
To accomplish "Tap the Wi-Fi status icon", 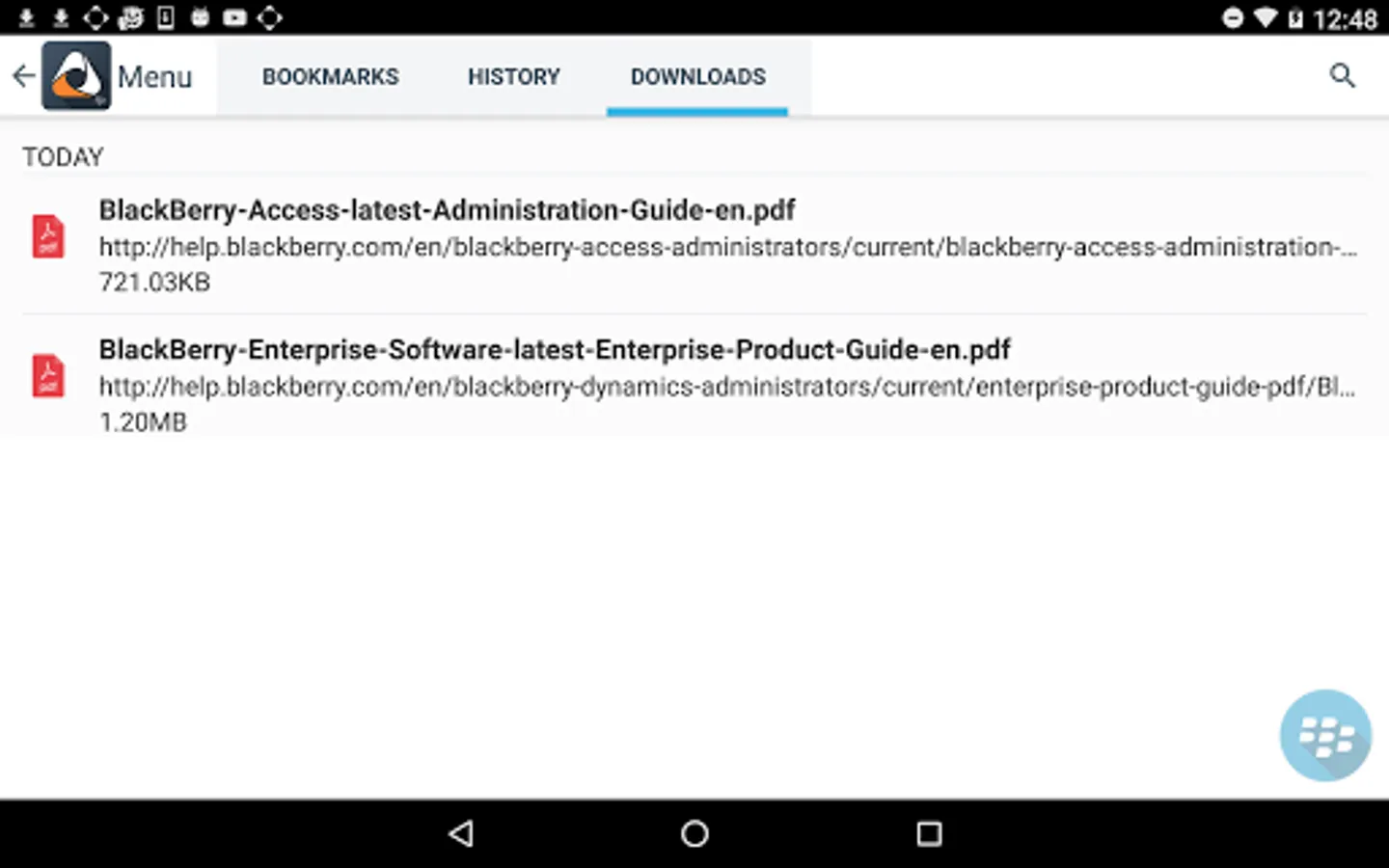I will tap(1265, 18).
